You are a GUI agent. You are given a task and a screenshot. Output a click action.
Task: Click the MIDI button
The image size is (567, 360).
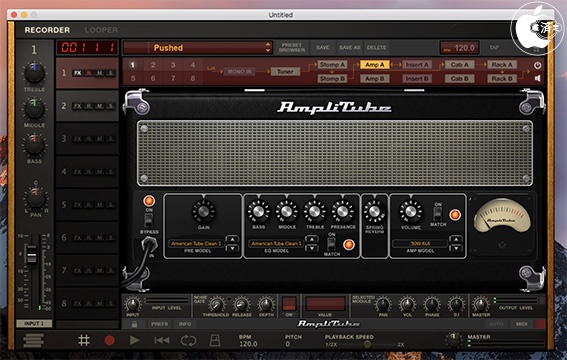pos(521,324)
